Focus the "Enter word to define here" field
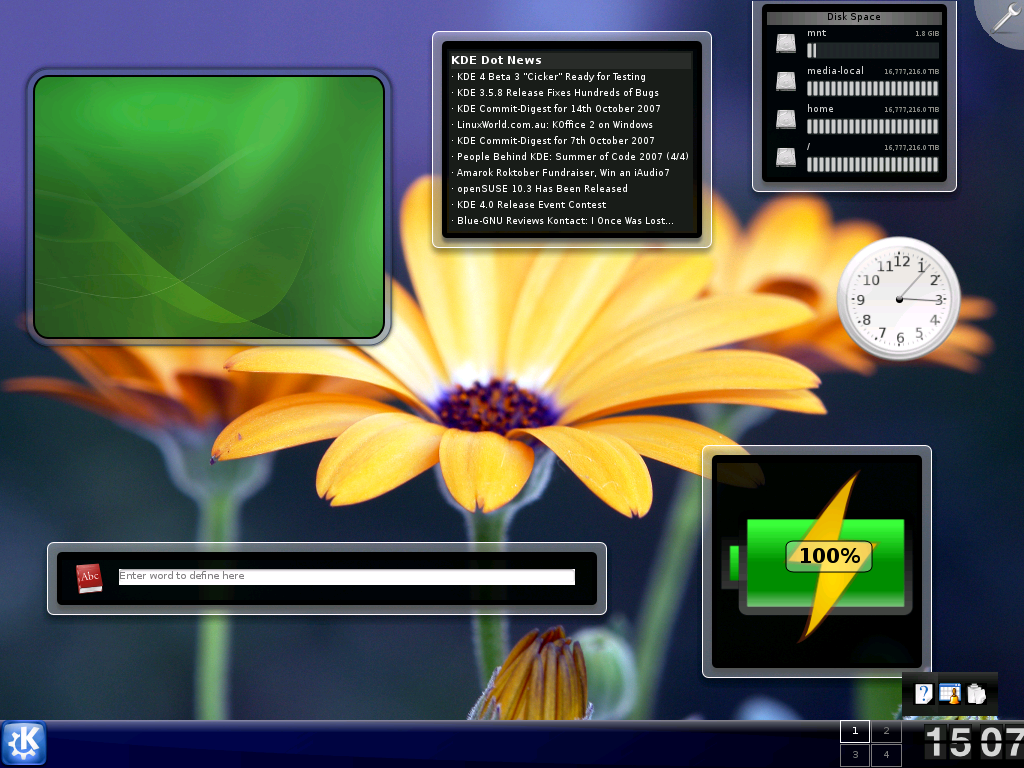 coord(347,576)
